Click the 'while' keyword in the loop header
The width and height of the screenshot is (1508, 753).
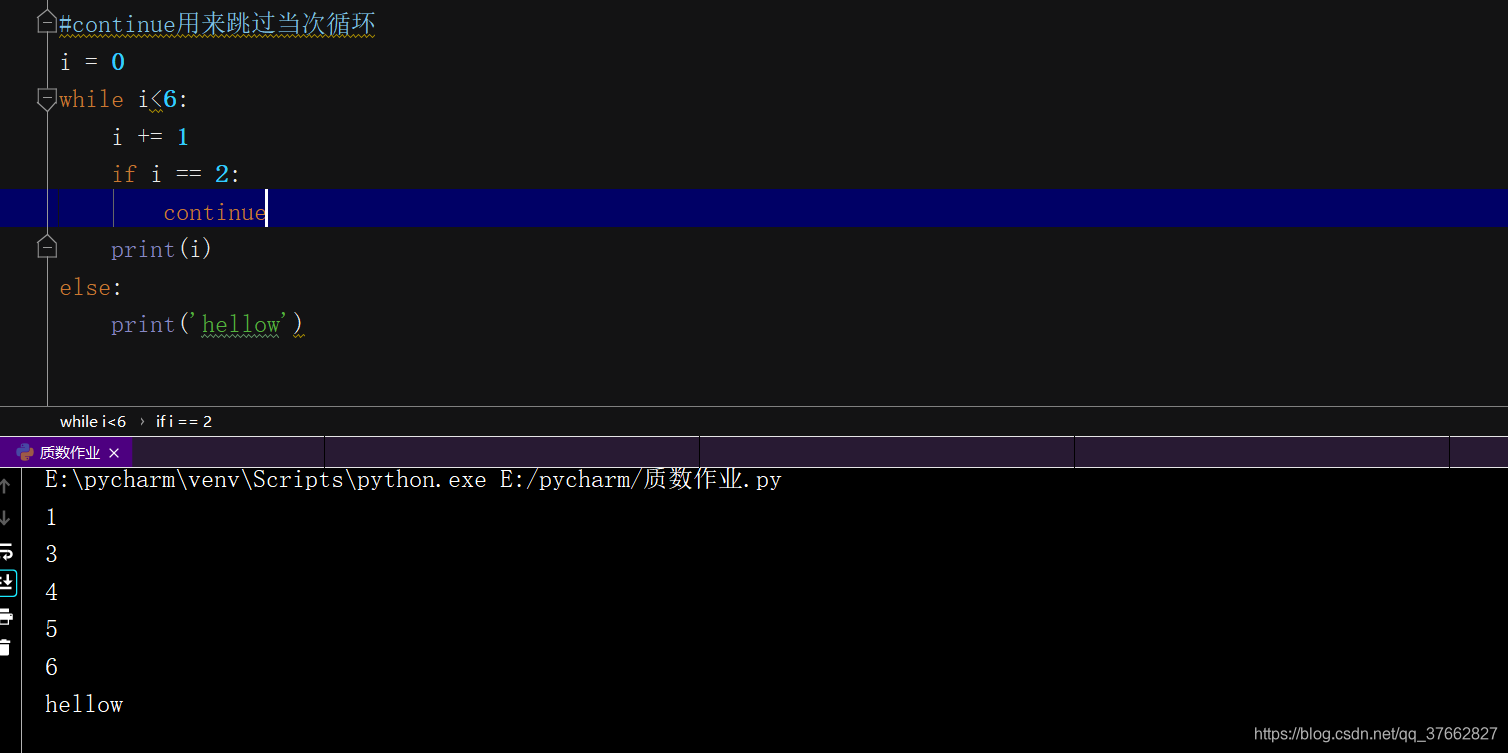tap(91, 99)
